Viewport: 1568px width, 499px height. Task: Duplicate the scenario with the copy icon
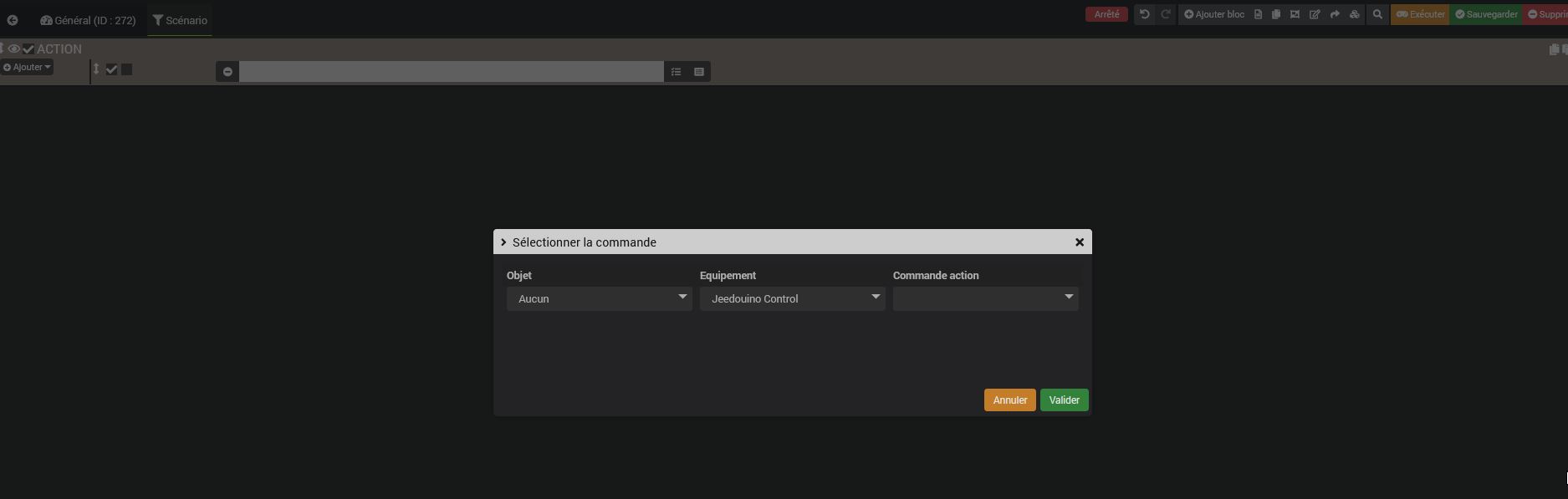pos(1276,14)
